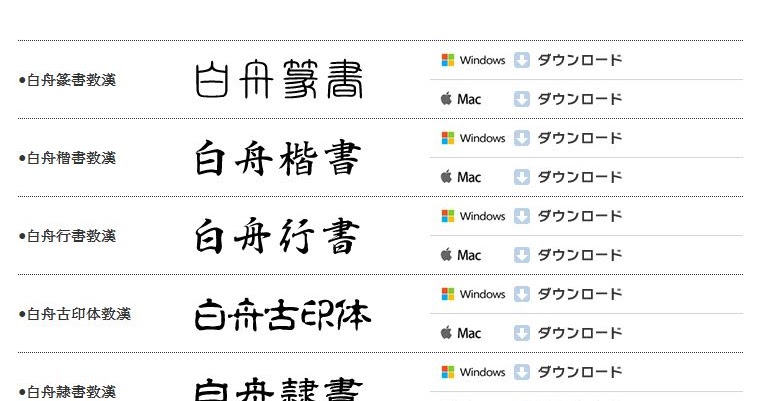
Task: Click the Mac download arrow icon for 白舟篆書教漢
Action: coord(521,99)
